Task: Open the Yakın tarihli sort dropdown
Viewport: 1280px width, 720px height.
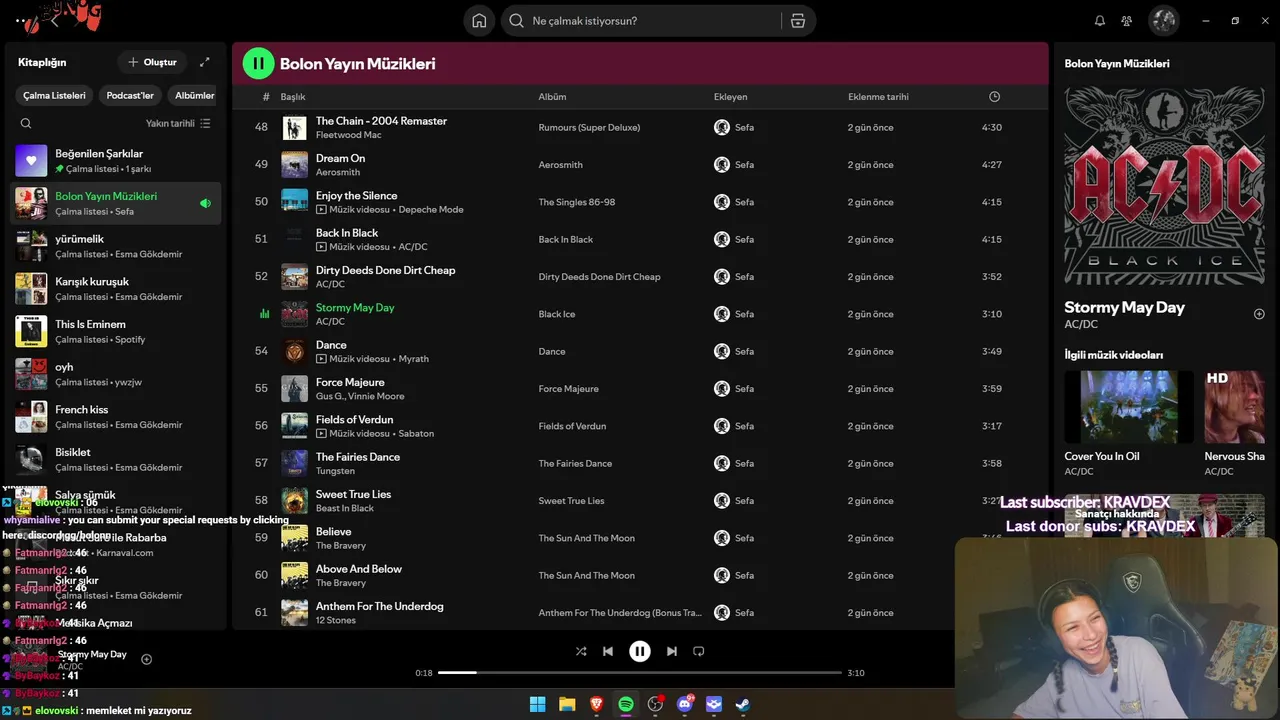Action: (x=178, y=124)
